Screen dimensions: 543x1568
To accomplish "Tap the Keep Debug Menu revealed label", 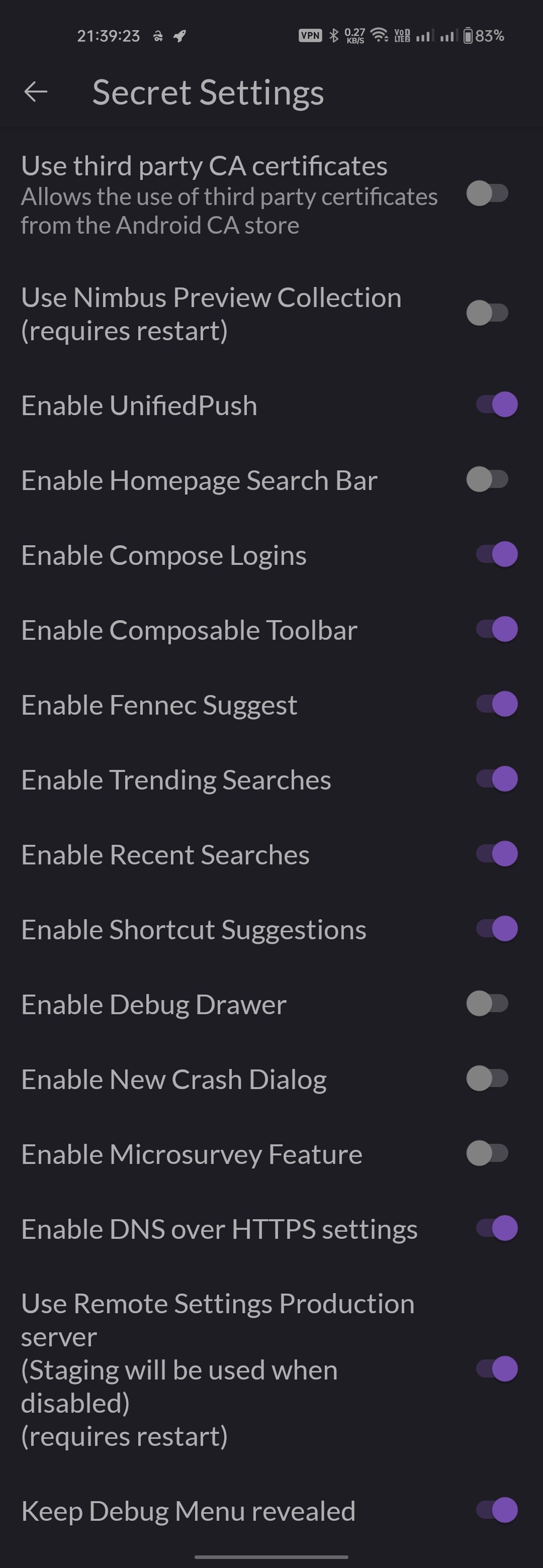I will [x=188, y=1511].
